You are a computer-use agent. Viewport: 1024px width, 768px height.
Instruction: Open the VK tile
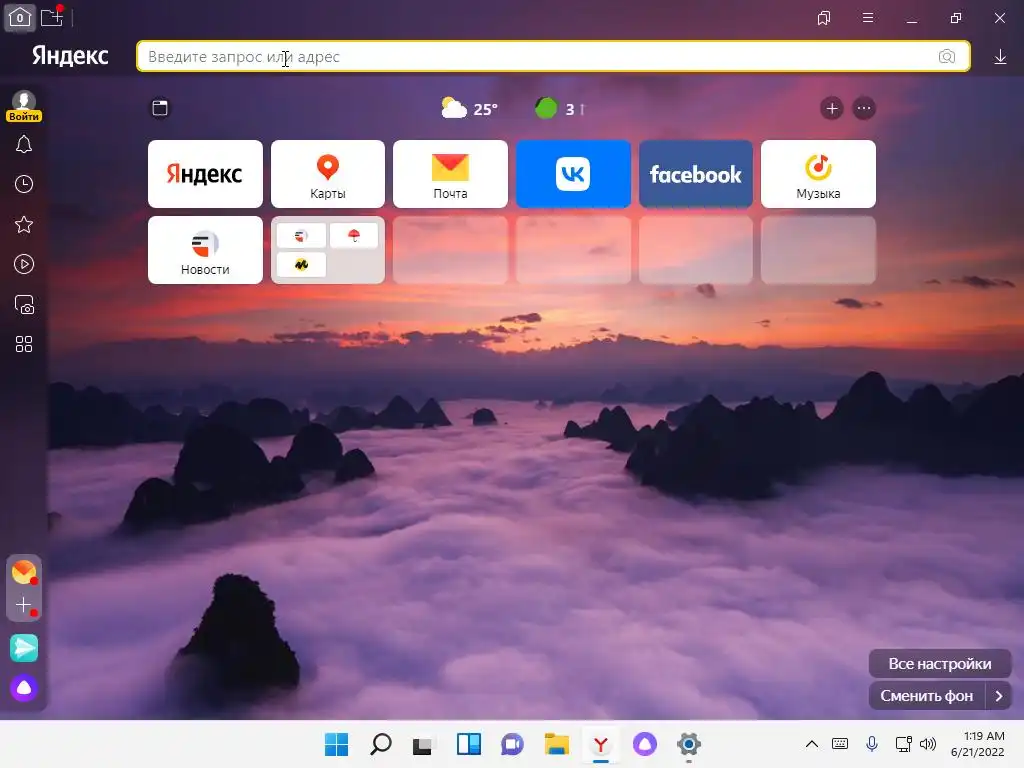coord(573,174)
